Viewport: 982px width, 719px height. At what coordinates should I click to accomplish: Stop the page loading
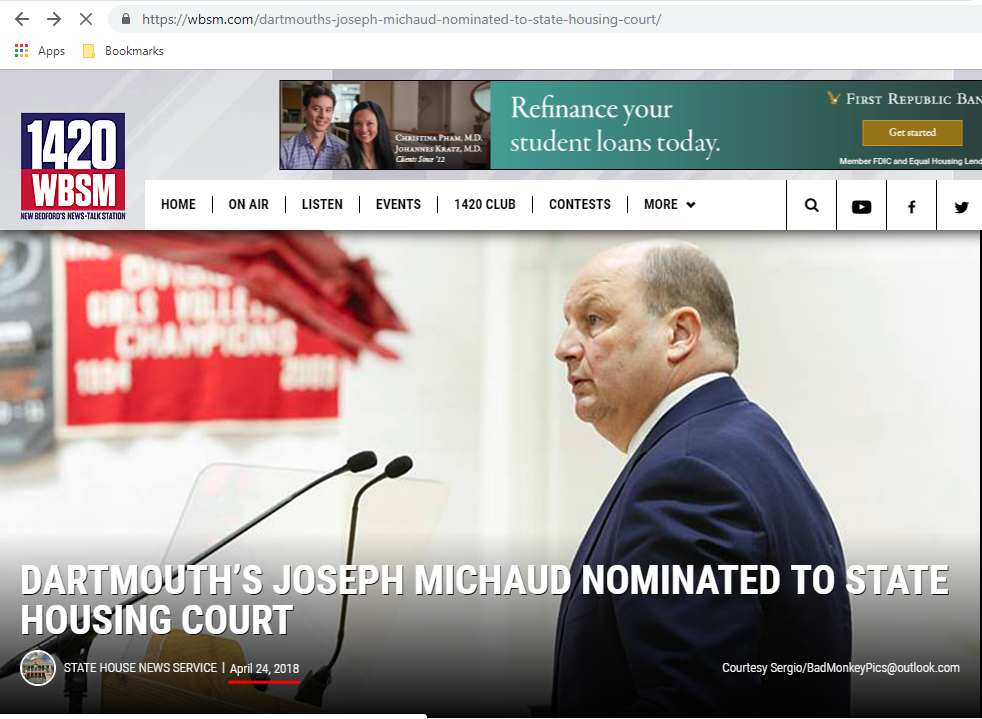(86, 19)
